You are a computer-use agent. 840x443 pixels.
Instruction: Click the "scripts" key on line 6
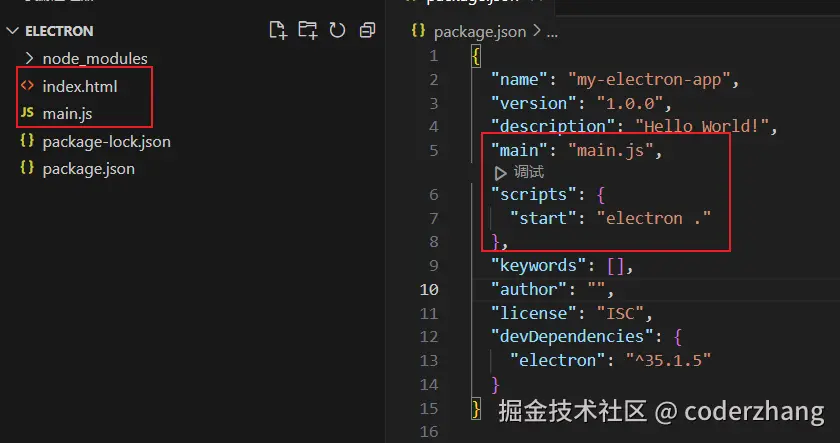534,194
